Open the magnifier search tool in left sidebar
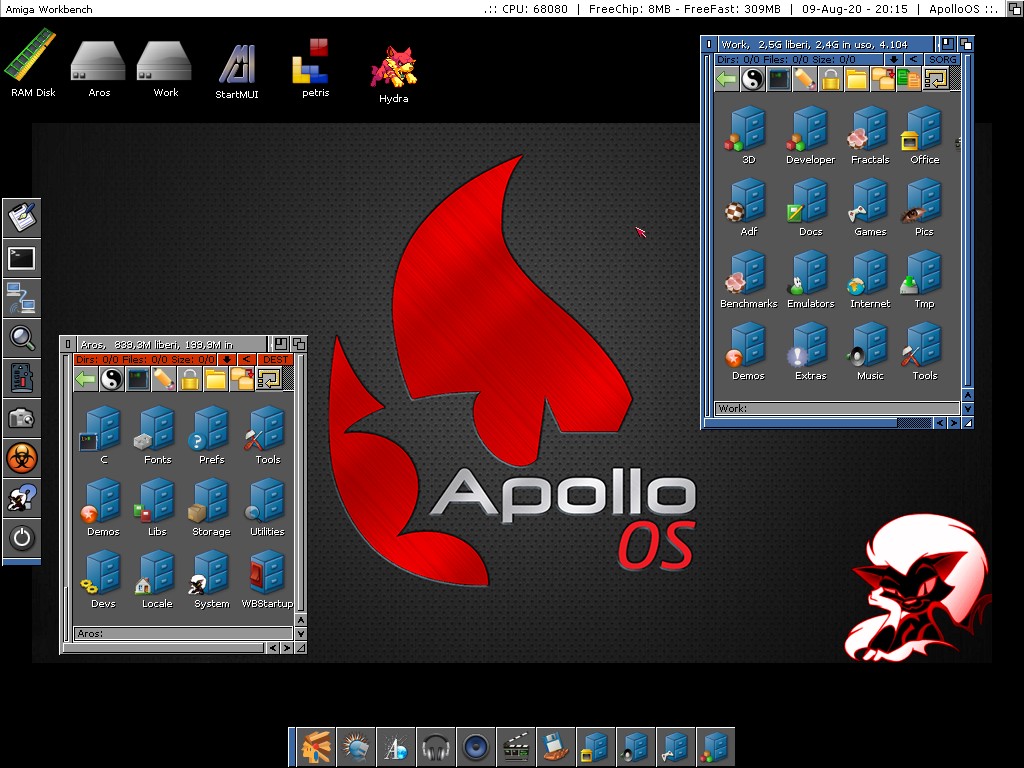Screen dimensions: 1024x768 21,337
